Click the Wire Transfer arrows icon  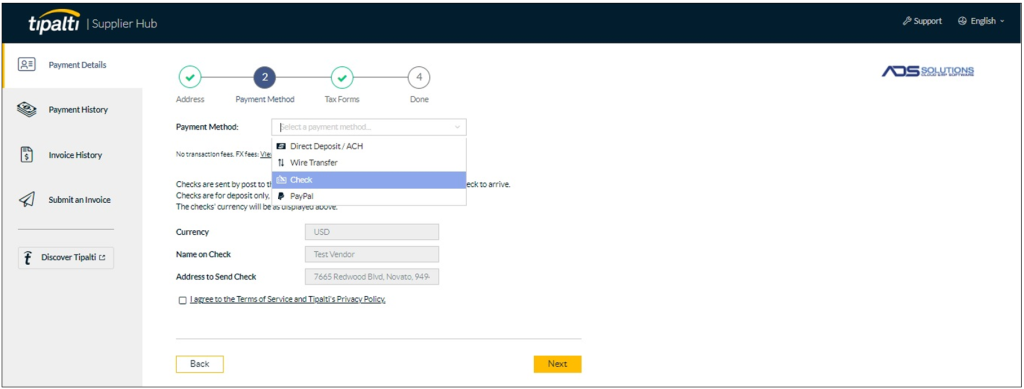coord(281,163)
